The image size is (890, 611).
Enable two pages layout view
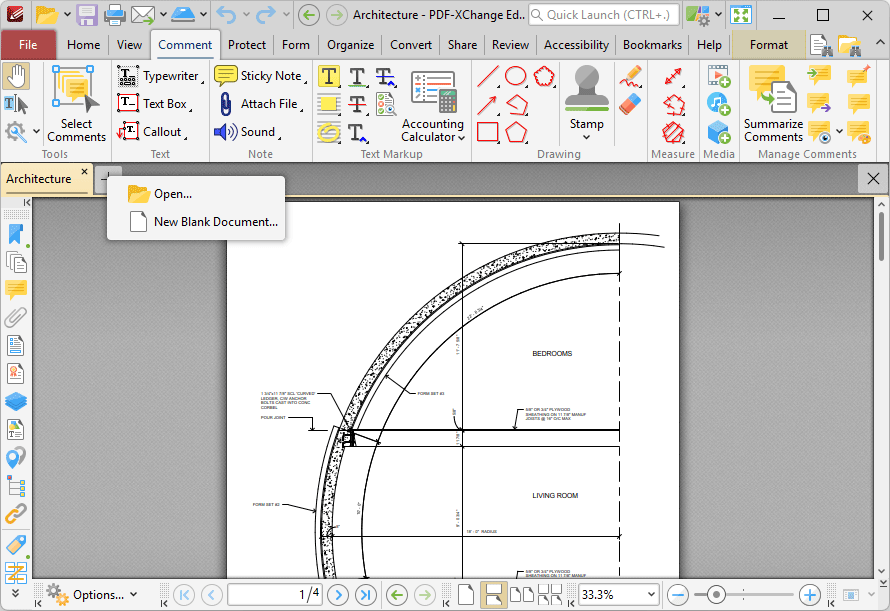(522, 595)
